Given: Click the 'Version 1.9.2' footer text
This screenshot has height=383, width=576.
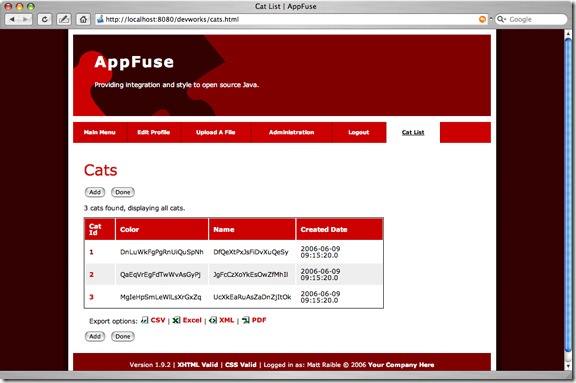Looking at the screenshot, I should pyautogui.click(x=150, y=365).
